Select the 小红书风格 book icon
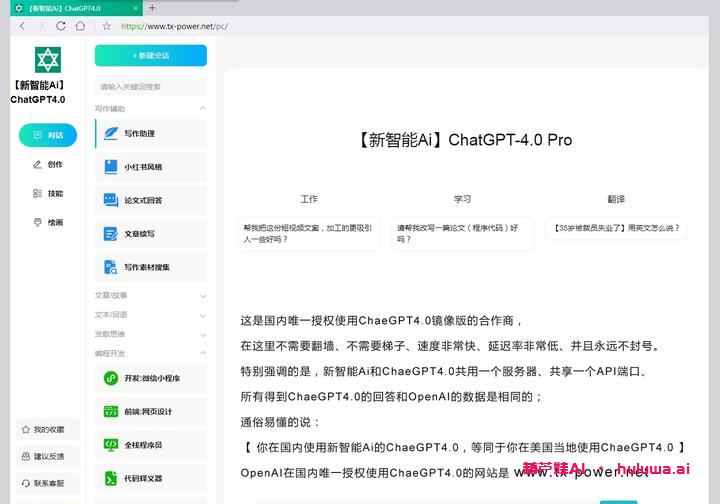Screen dimensions: 720x504 tap(111, 167)
